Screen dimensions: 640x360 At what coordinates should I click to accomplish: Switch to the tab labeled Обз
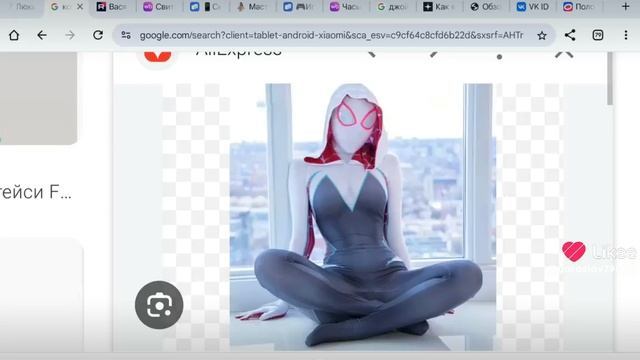[x=485, y=7]
